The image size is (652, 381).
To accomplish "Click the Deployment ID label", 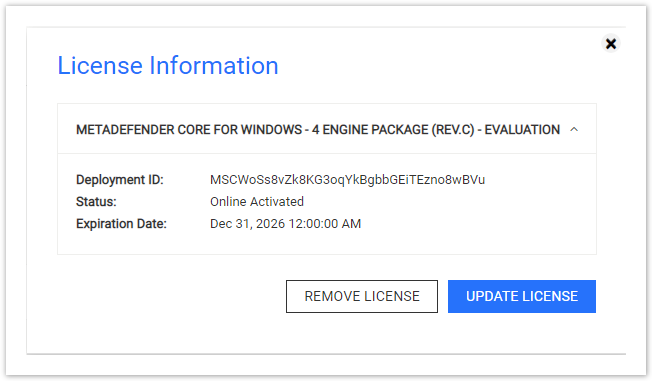I will click(120, 180).
